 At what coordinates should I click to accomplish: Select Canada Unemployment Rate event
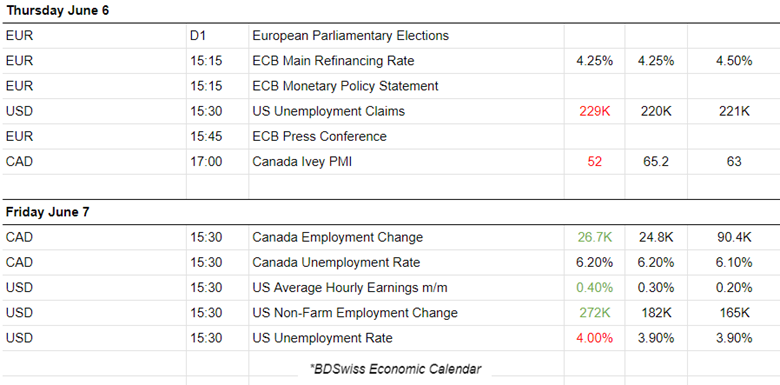[x=336, y=262]
